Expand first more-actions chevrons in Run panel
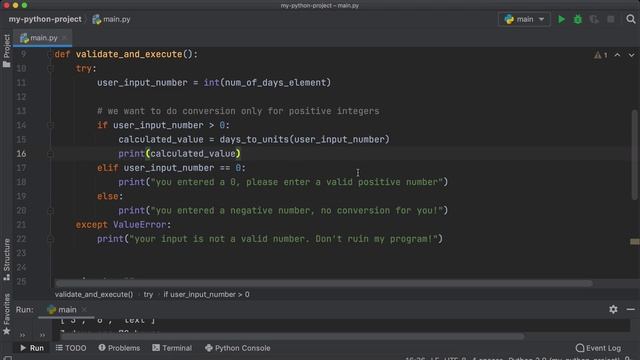 22,335
